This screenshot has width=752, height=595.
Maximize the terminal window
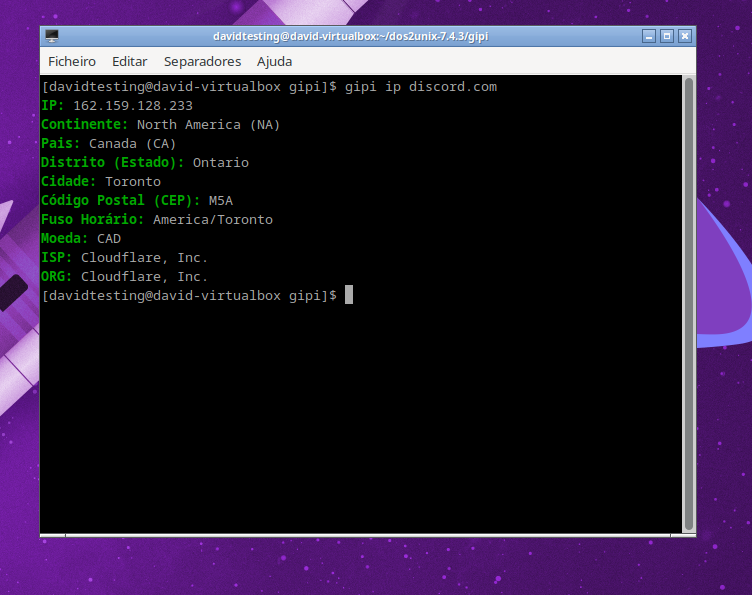667,36
